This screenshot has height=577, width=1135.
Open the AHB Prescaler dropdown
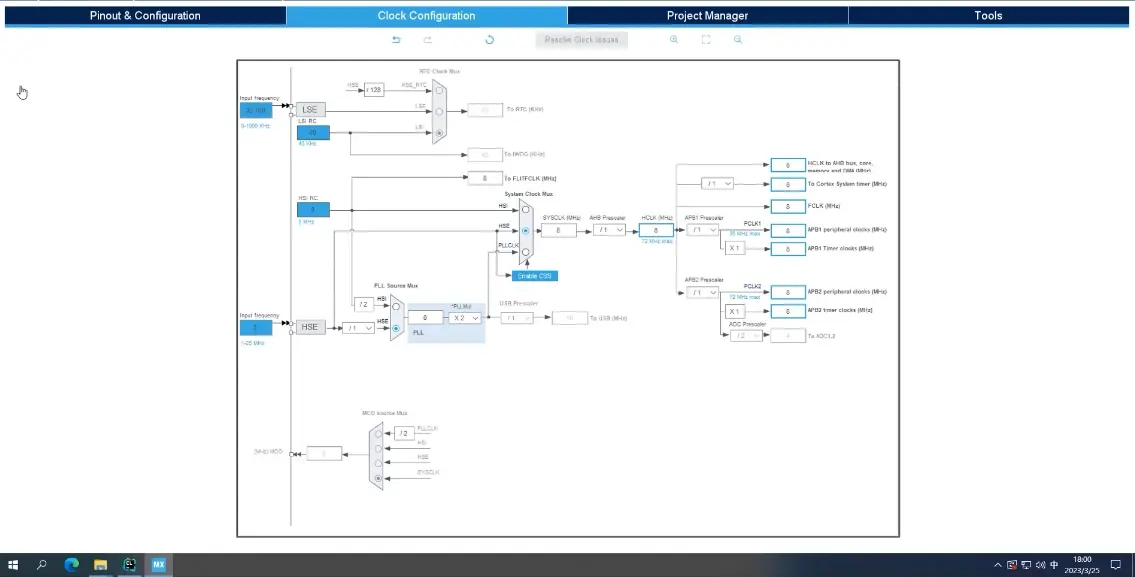tap(609, 229)
